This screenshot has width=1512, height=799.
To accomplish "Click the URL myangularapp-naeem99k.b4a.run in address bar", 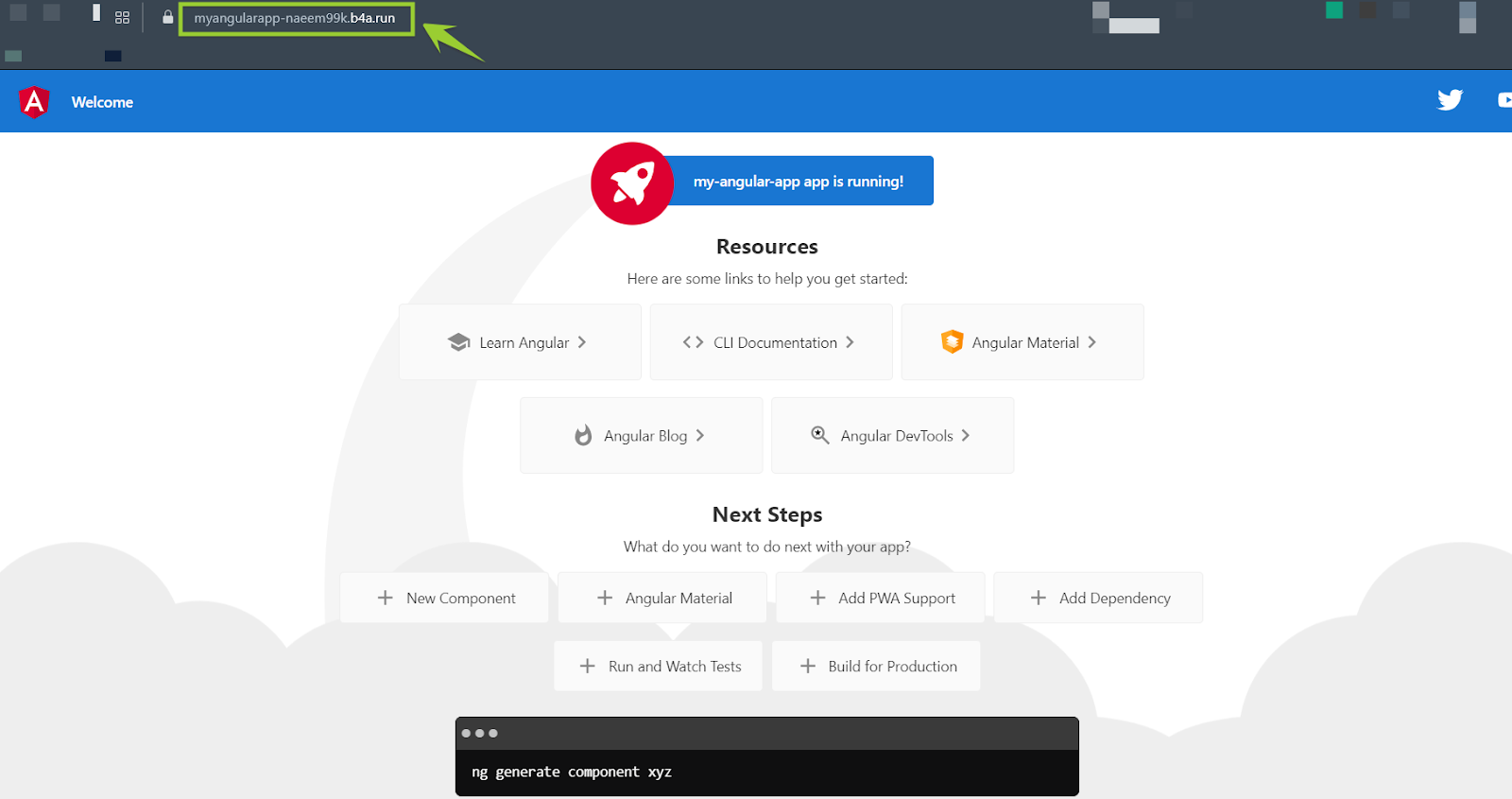I will tap(295, 18).
